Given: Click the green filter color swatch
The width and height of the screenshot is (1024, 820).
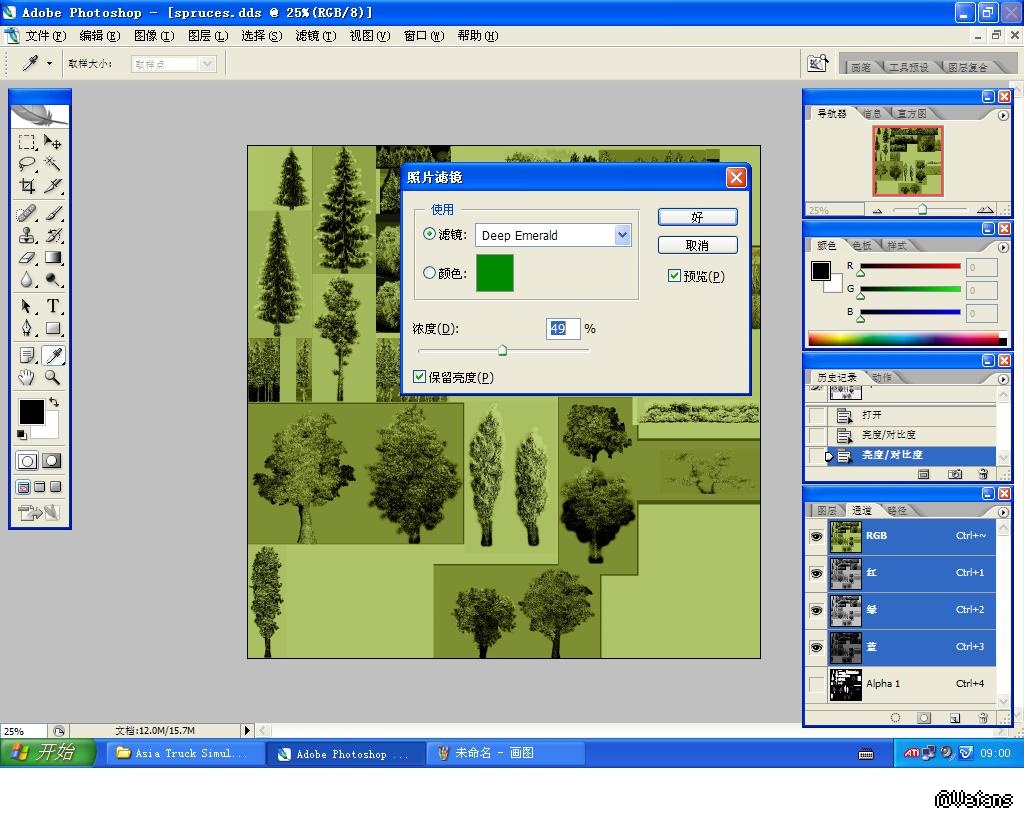Looking at the screenshot, I should click(x=494, y=273).
